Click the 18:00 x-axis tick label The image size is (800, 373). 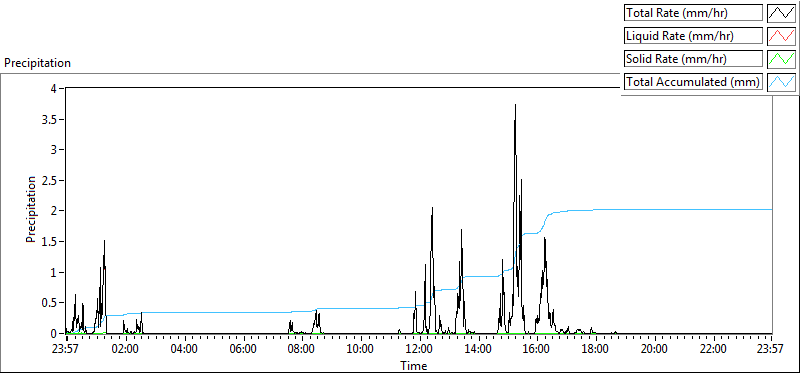point(595,350)
